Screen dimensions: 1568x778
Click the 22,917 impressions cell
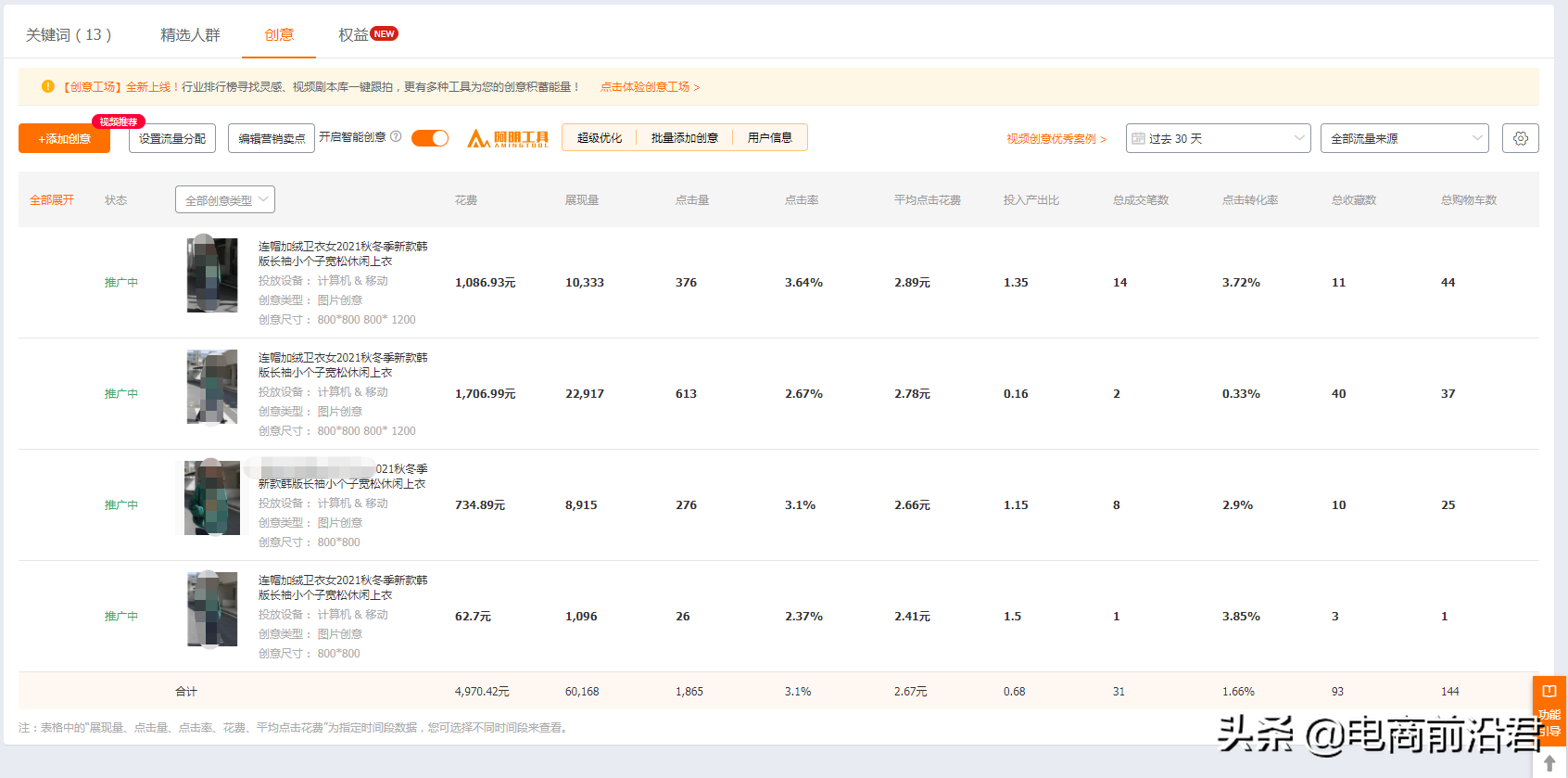585,393
